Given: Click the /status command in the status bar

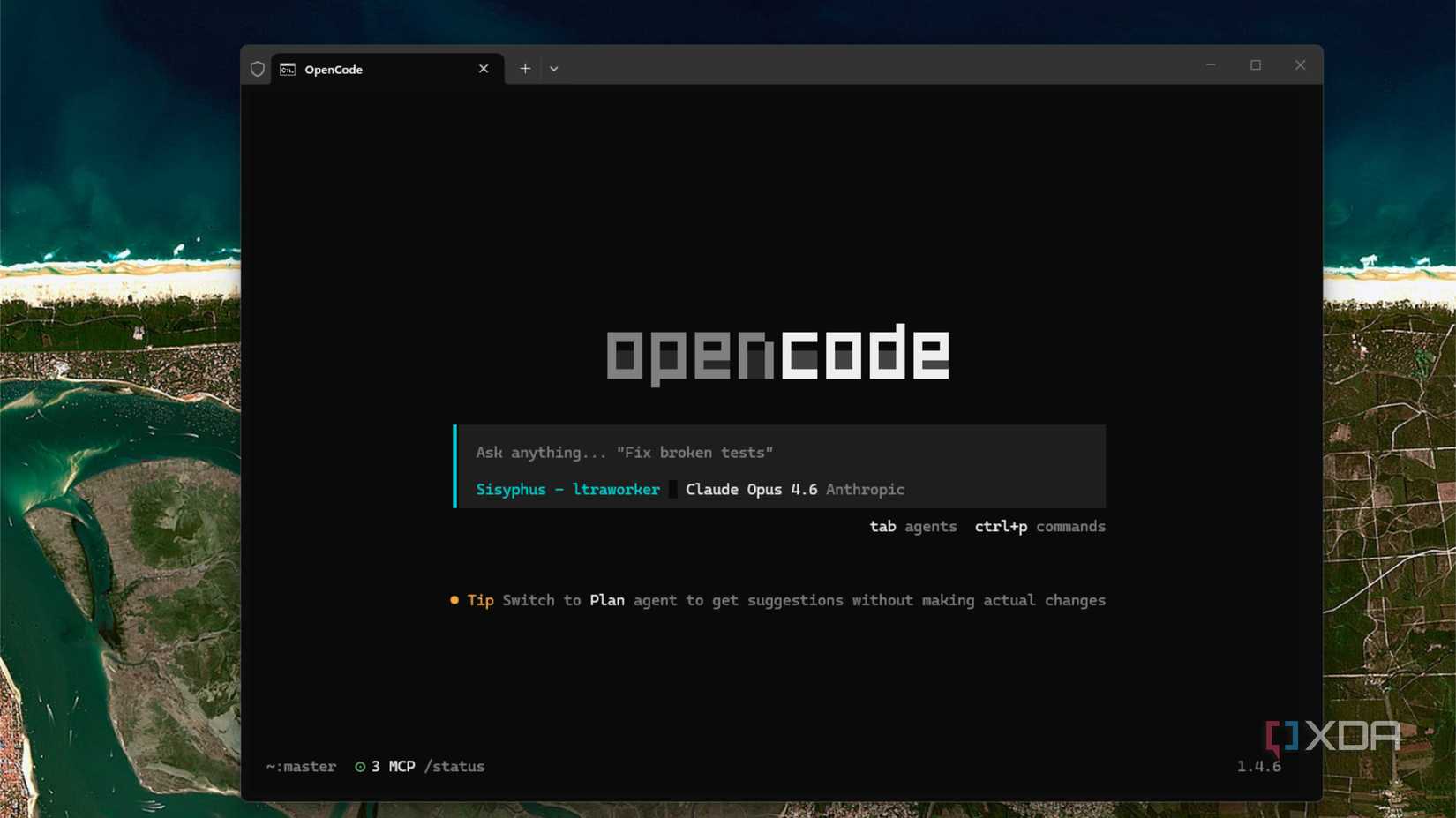Looking at the screenshot, I should [455, 767].
